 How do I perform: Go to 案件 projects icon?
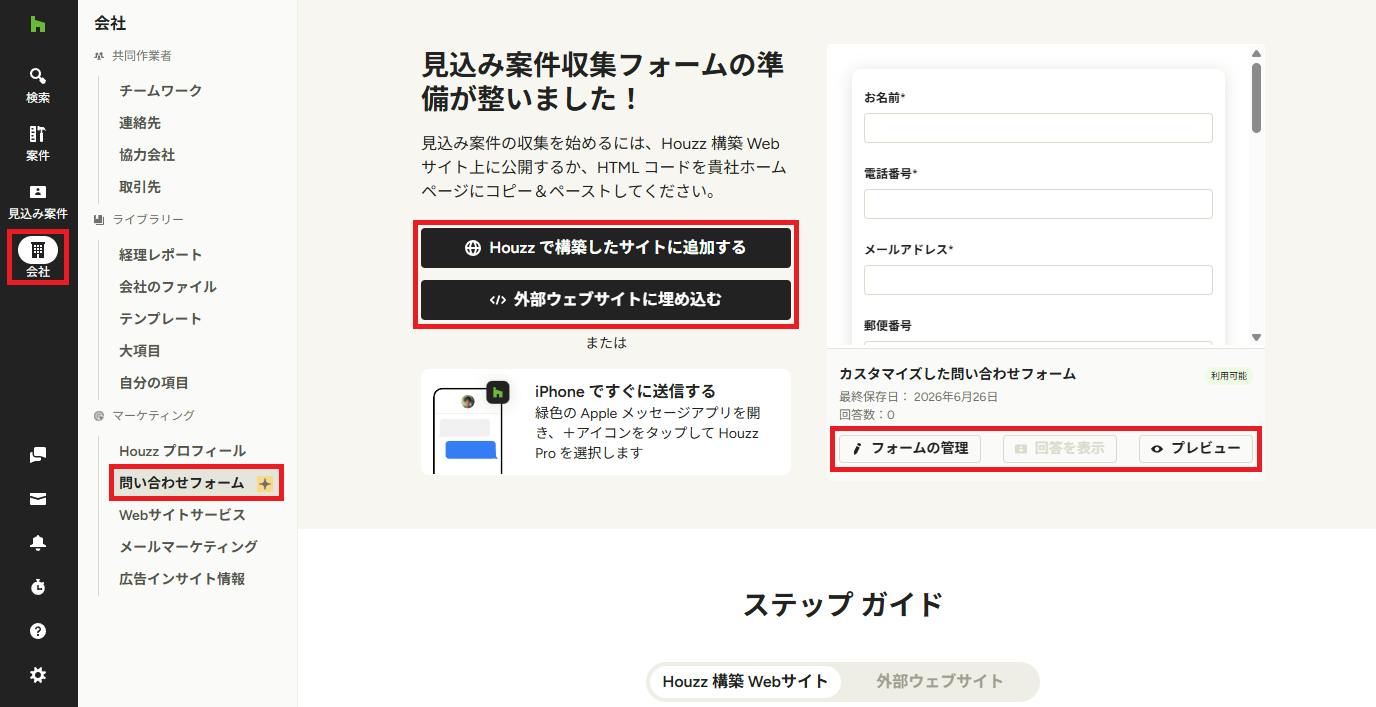pyautogui.click(x=38, y=143)
